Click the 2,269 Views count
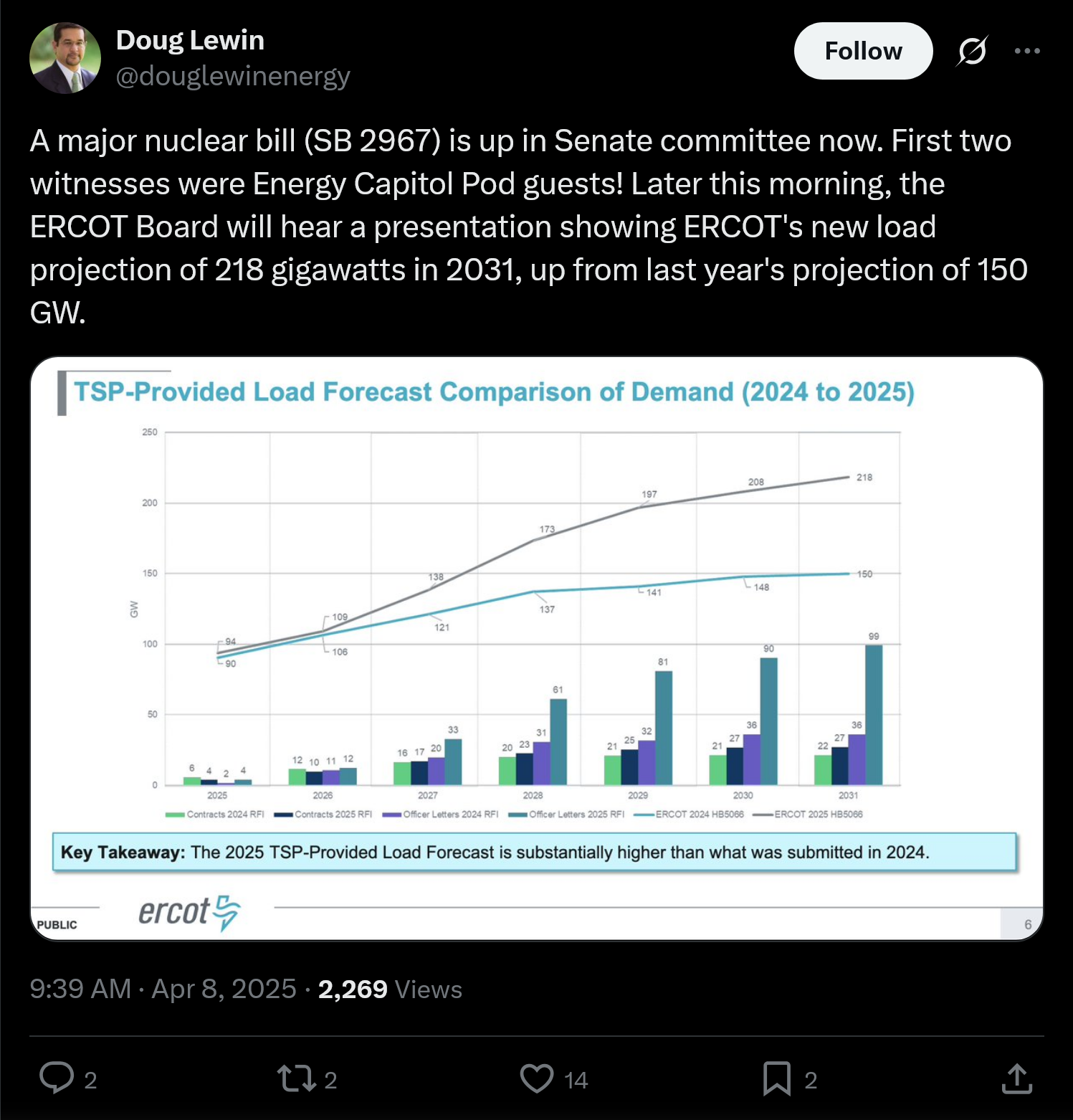The image size is (1073, 1120). click(x=390, y=990)
